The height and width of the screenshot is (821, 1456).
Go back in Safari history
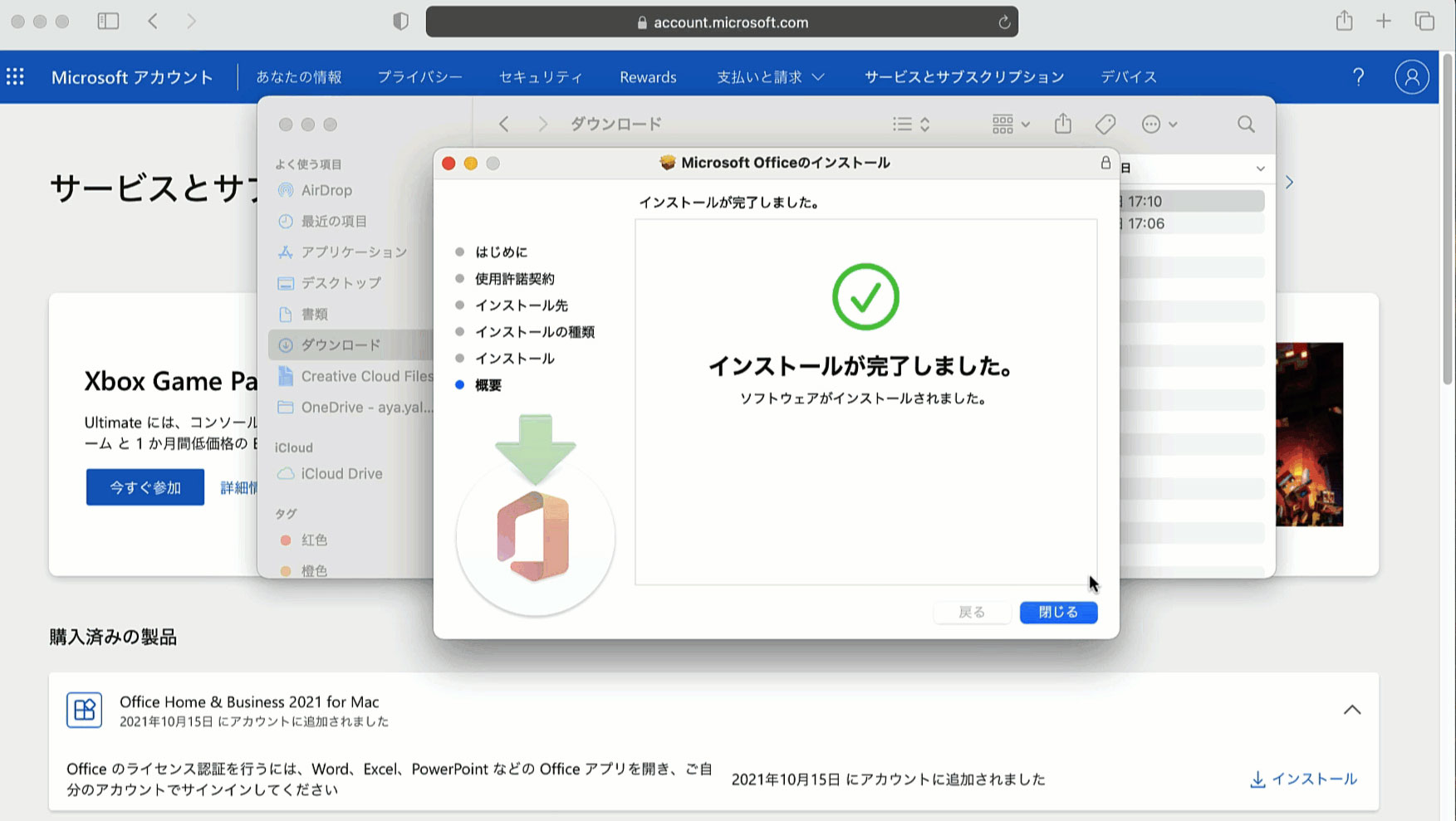pos(153,22)
